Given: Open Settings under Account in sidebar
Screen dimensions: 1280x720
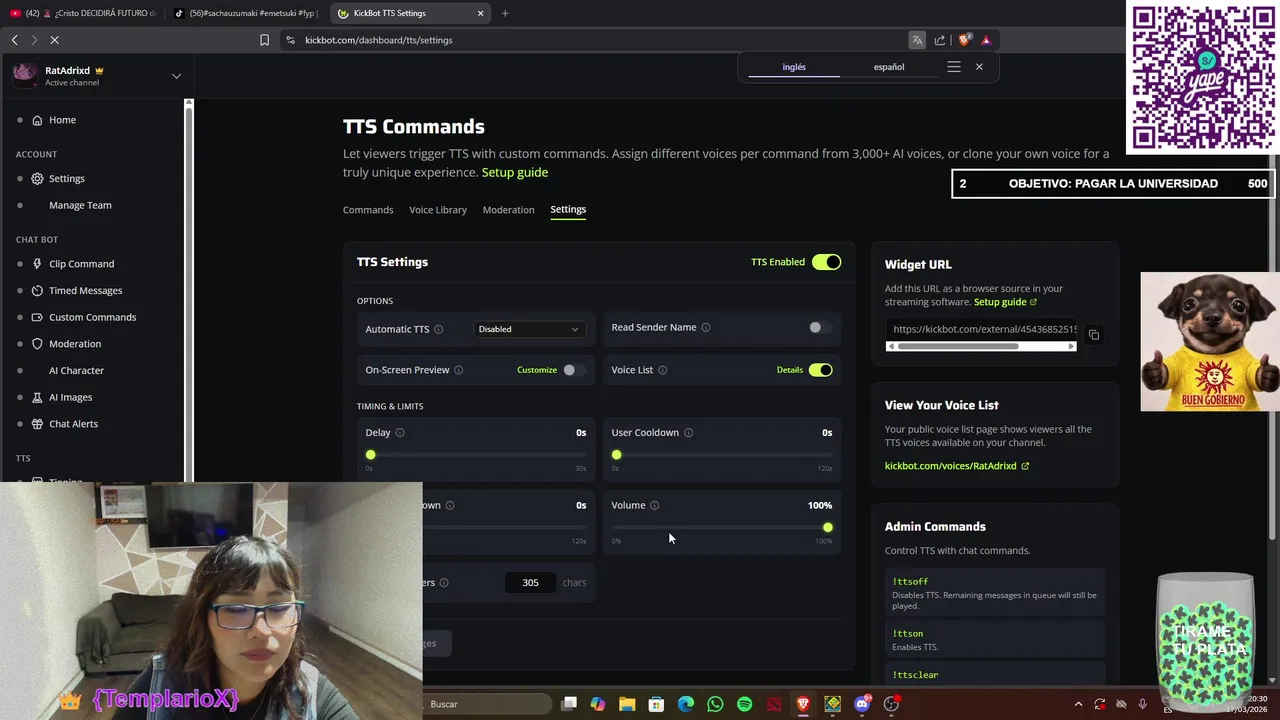Looking at the screenshot, I should 67,178.
